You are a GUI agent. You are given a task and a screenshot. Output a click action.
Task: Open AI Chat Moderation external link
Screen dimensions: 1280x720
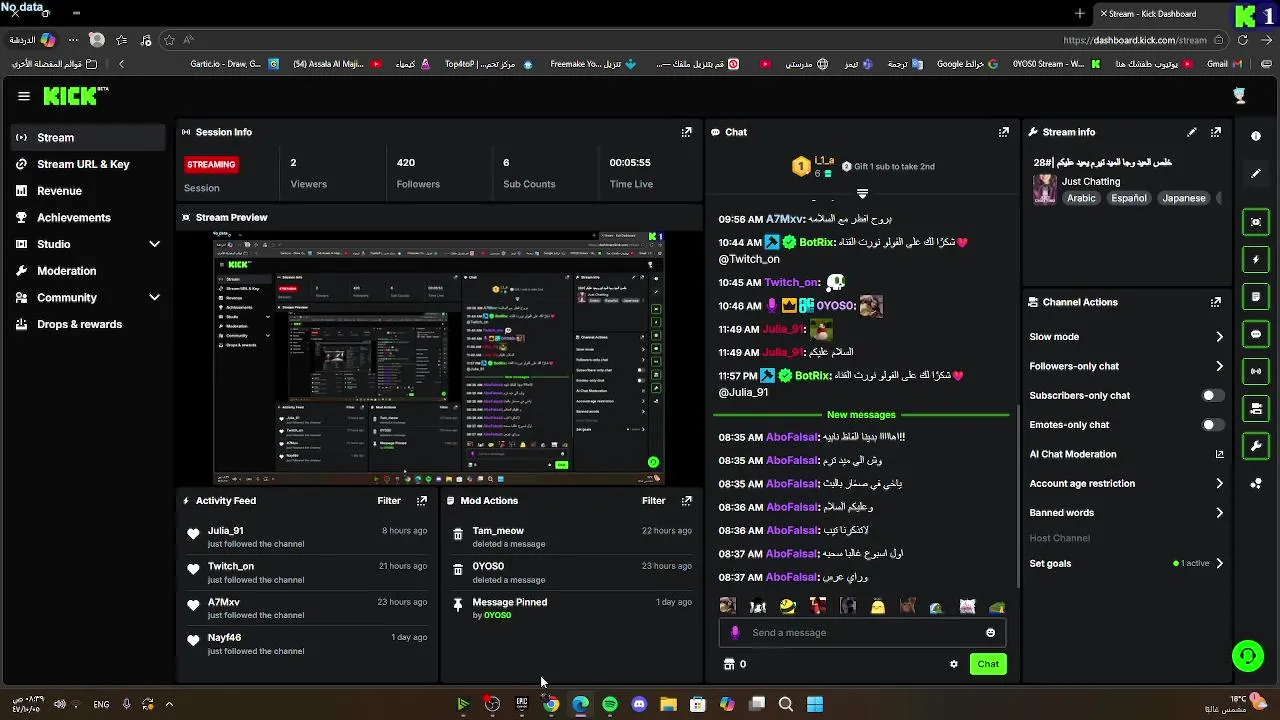click(x=1219, y=454)
